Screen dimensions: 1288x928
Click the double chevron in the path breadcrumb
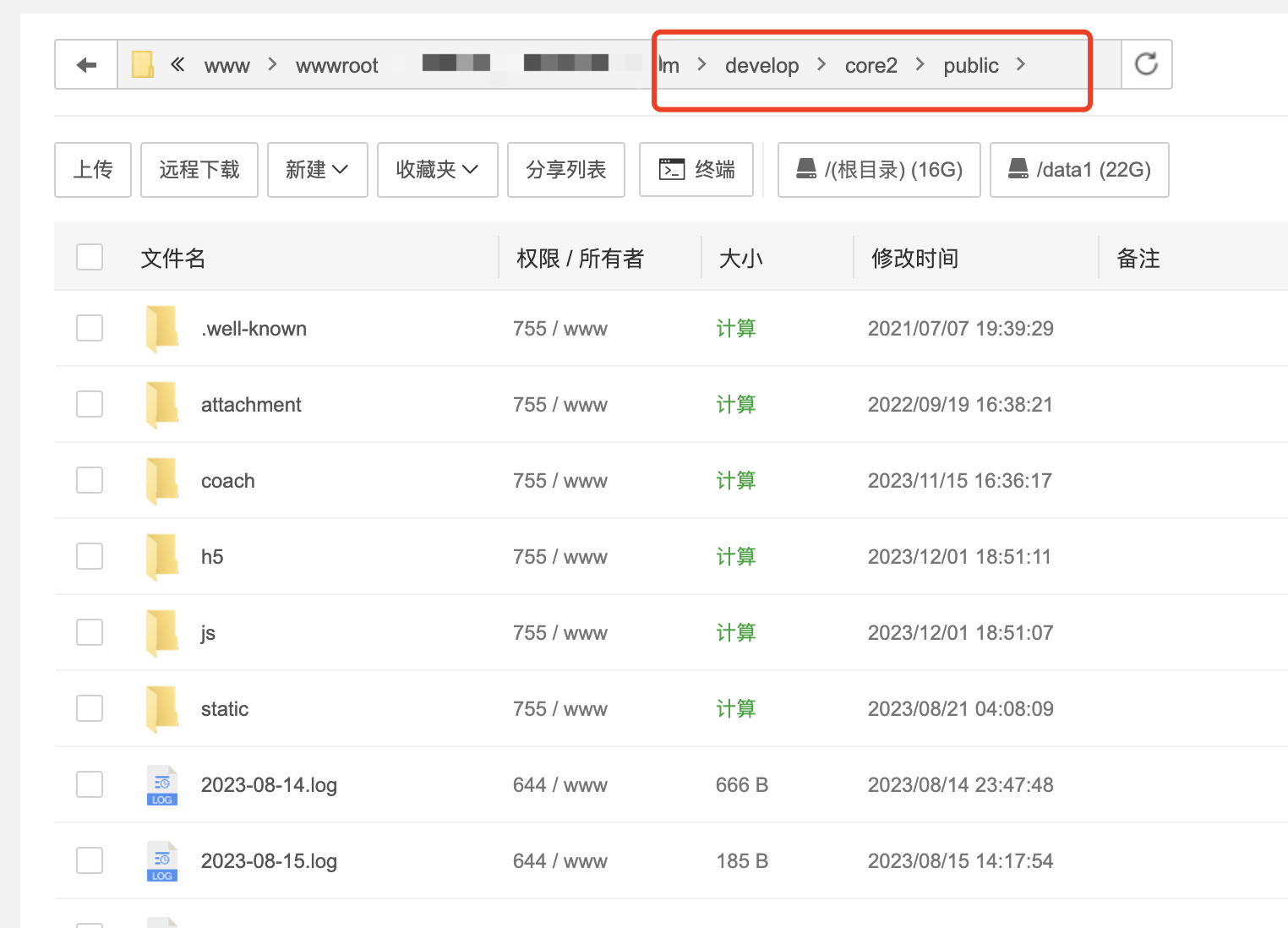(x=177, y=64)
